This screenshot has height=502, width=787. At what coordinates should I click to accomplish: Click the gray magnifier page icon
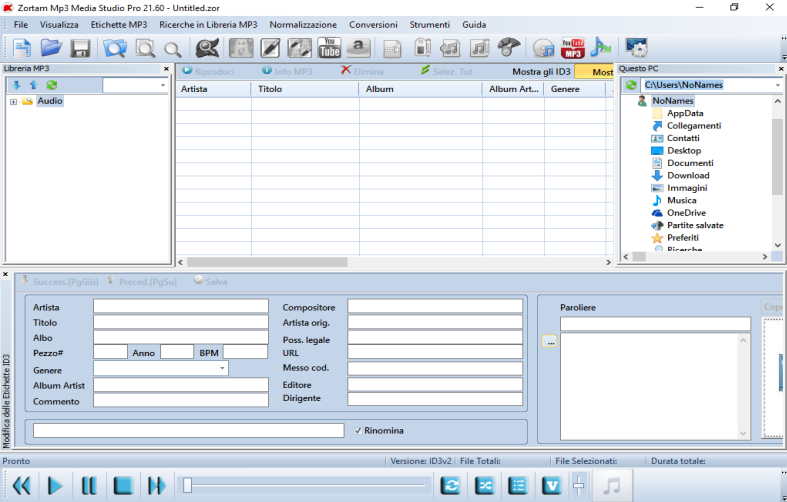tap(145, 48)
